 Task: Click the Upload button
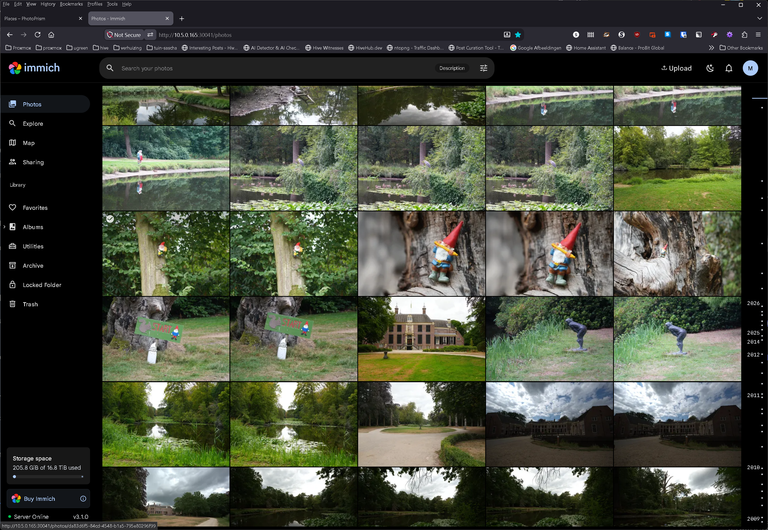[676, 68]
